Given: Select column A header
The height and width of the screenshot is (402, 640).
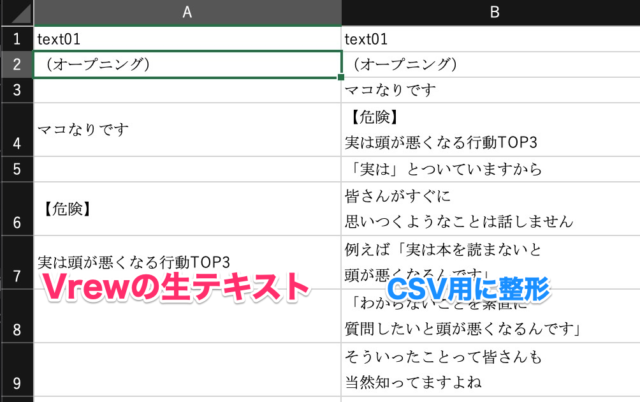Looking at the screenshot, I should coord(187,12).
